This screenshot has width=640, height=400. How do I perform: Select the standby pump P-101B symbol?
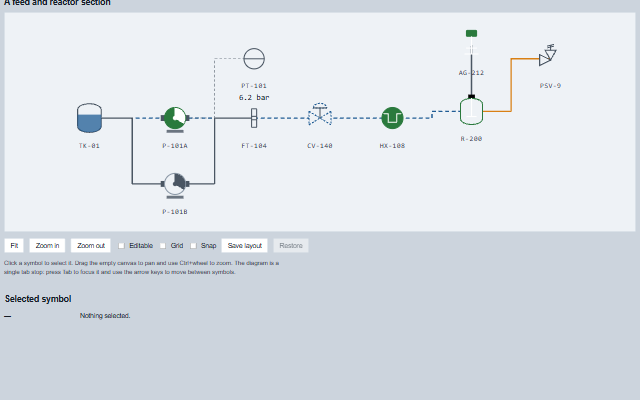[175, 185]
